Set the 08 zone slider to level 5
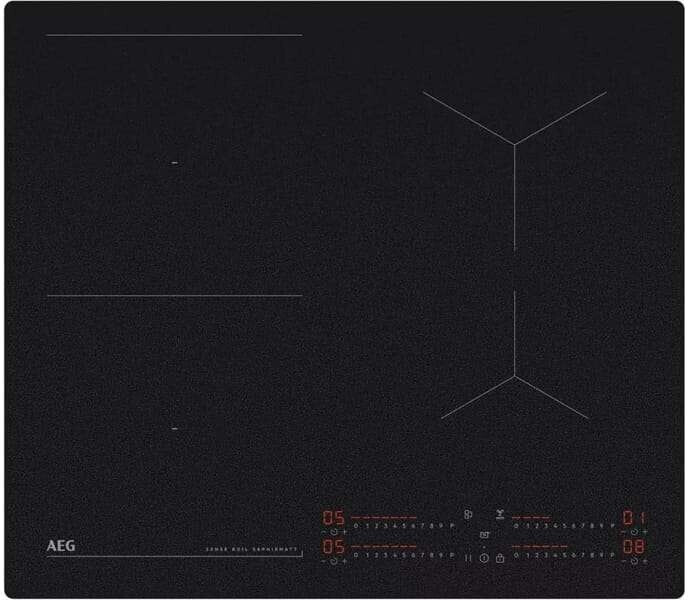Viewport: 688px width, 600px height. click(563, 554)
